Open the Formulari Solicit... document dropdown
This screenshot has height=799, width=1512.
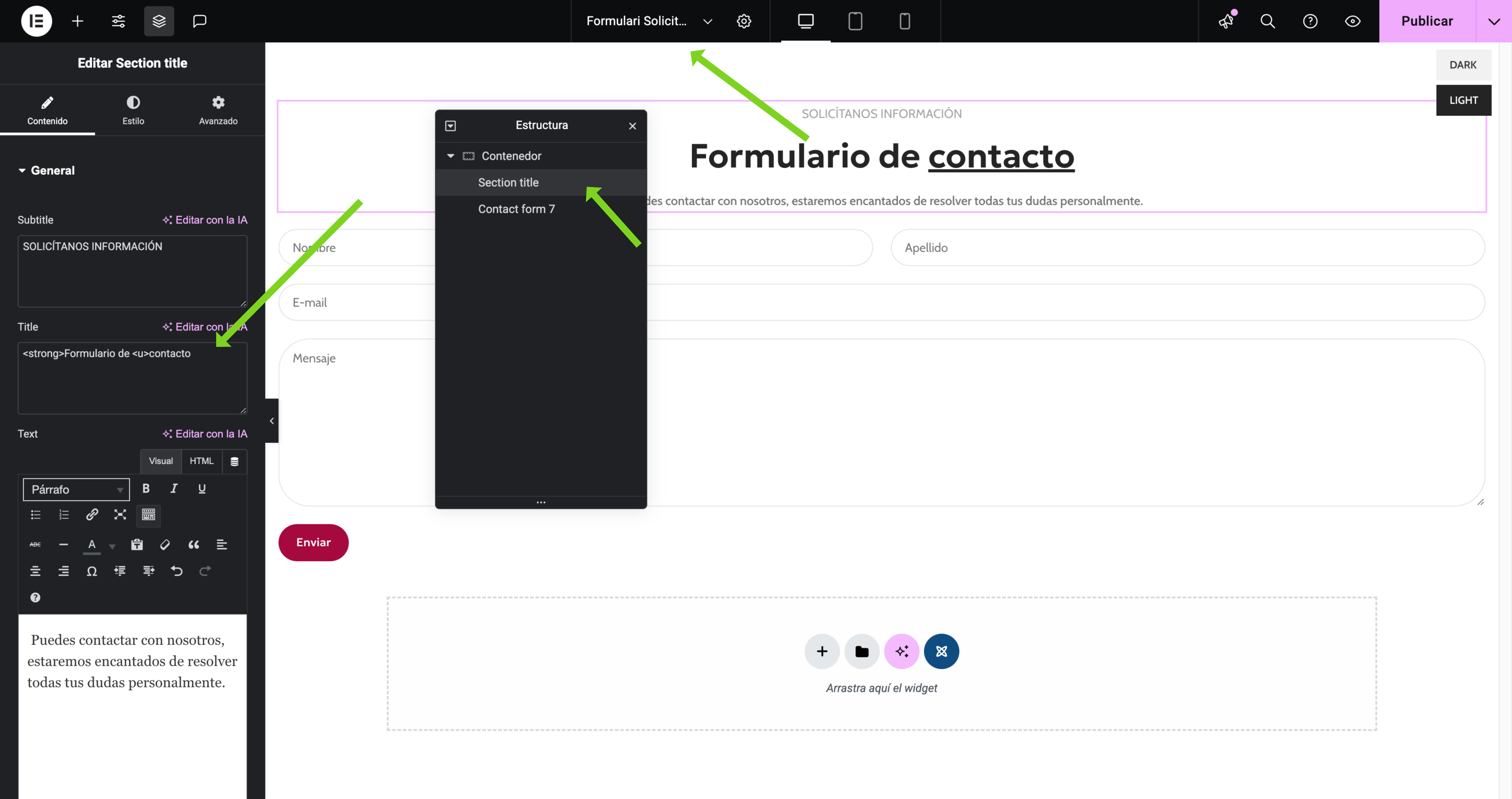coord(649,21)
